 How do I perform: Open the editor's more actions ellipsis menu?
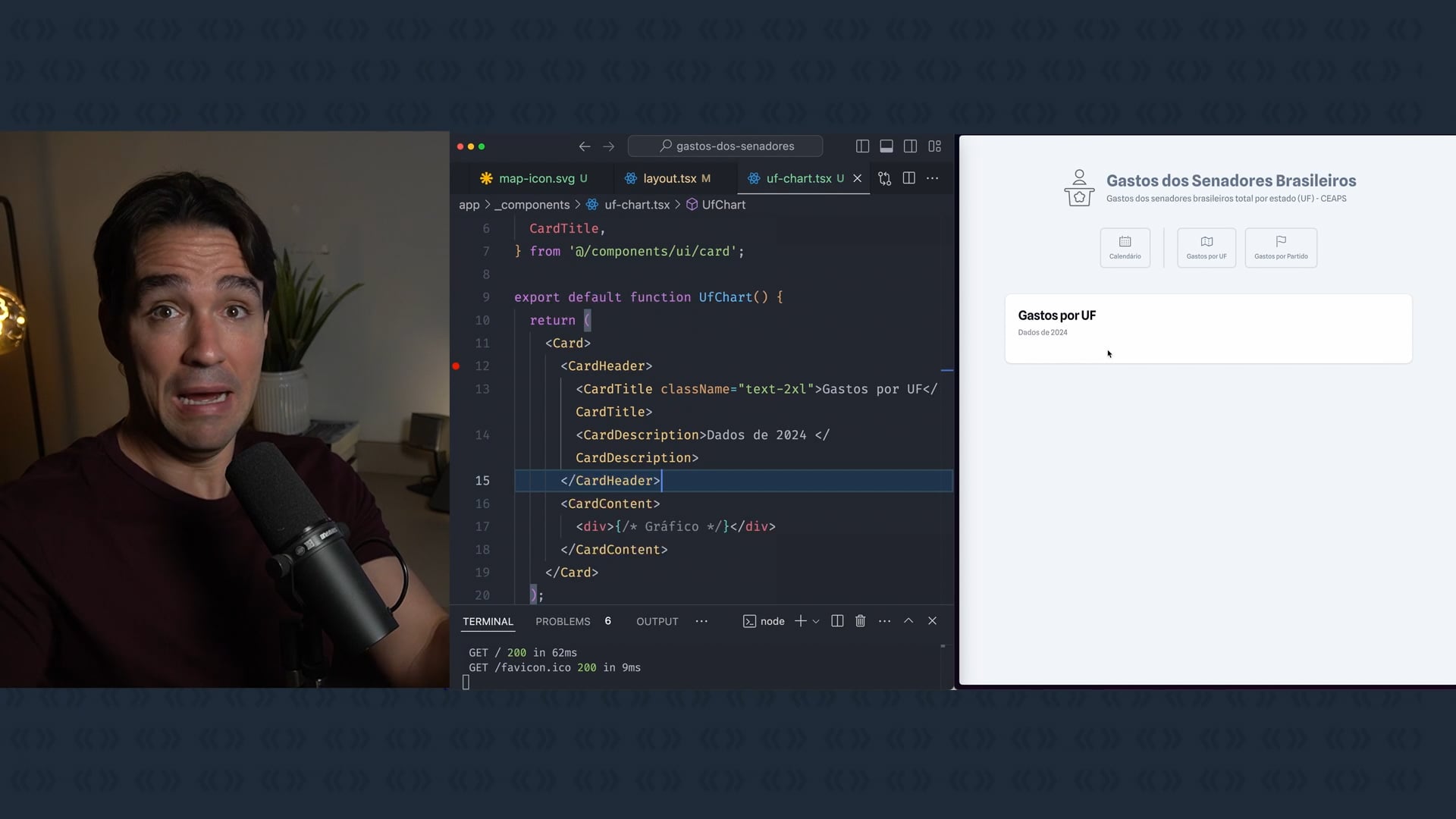pyautogui.click(x=933, y=178)
